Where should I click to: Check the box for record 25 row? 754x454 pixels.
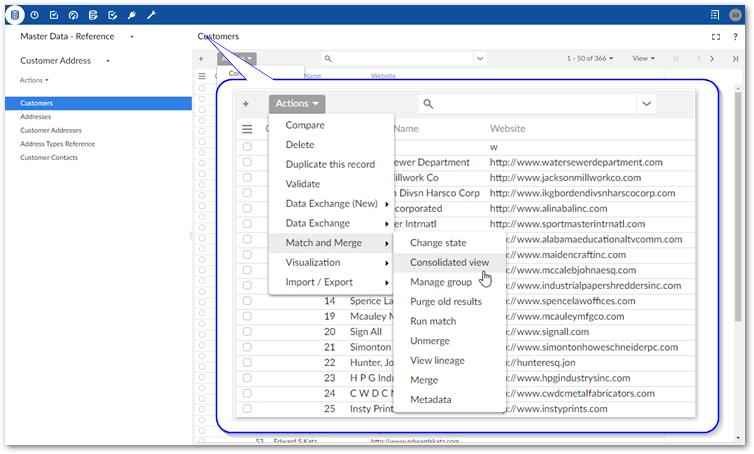pos(247,394)
